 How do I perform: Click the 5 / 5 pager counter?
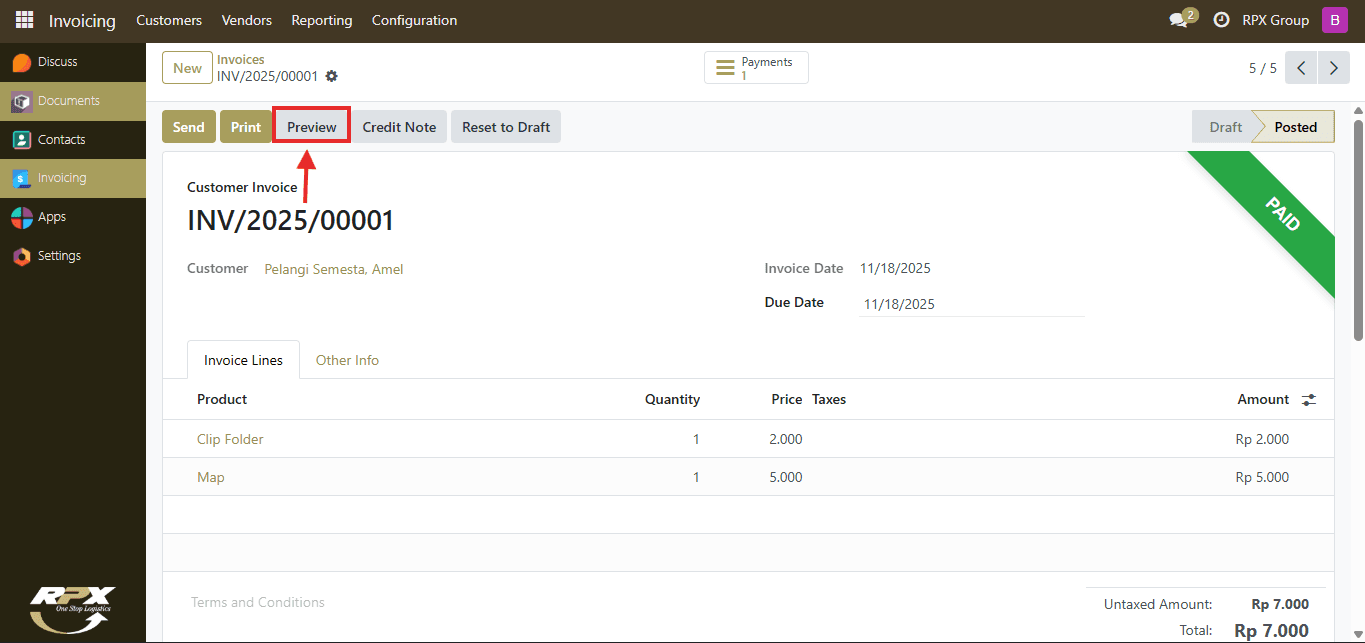[x=1263, y=68]
